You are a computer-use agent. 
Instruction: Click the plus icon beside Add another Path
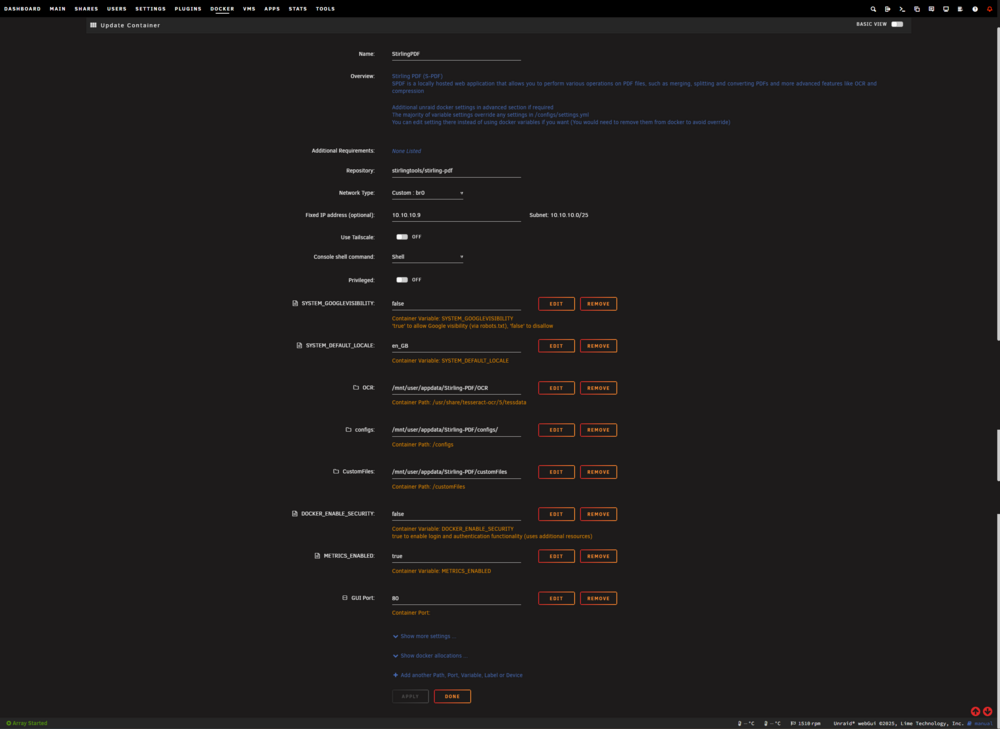(x=395, y=675)
